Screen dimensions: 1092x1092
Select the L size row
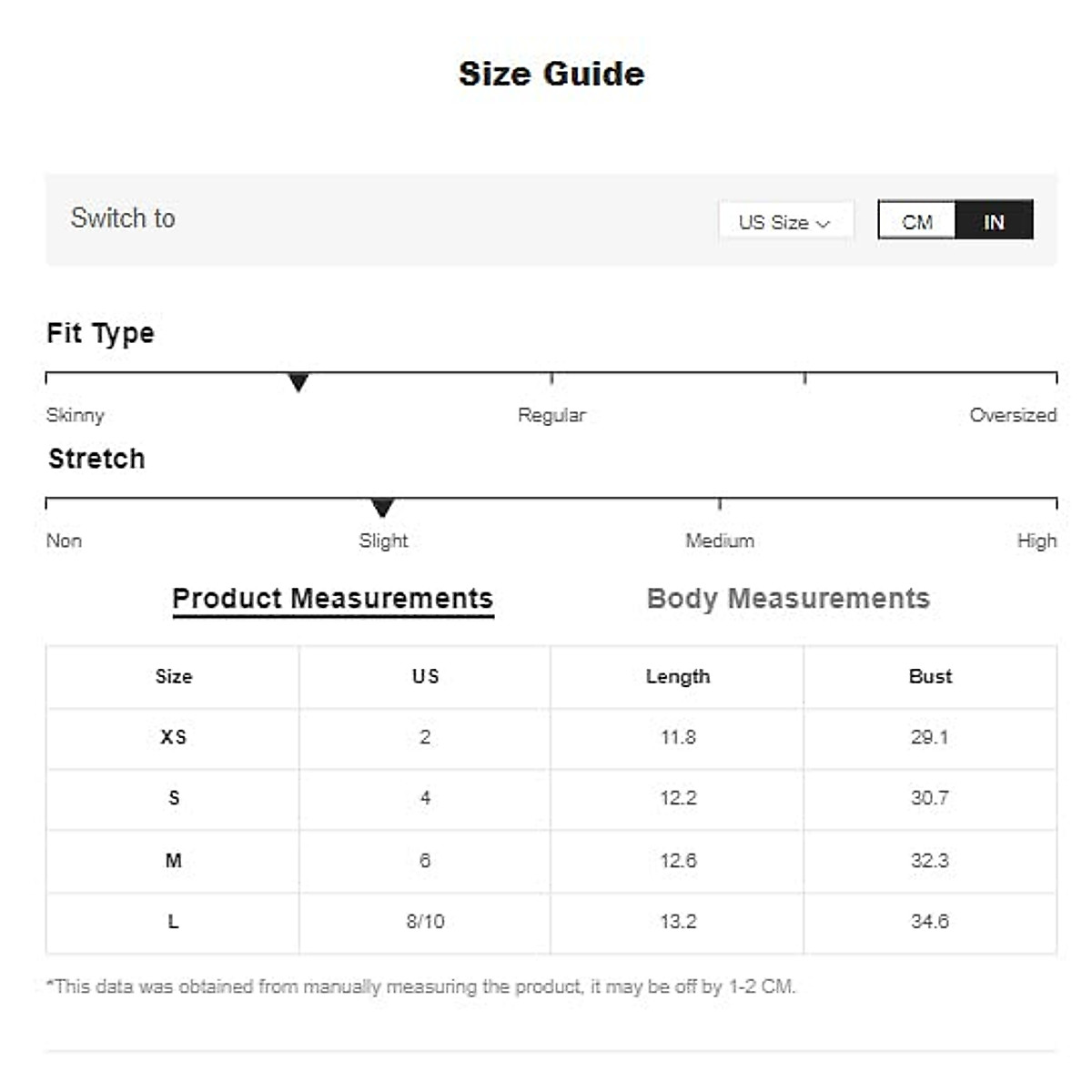pos(173,921)
